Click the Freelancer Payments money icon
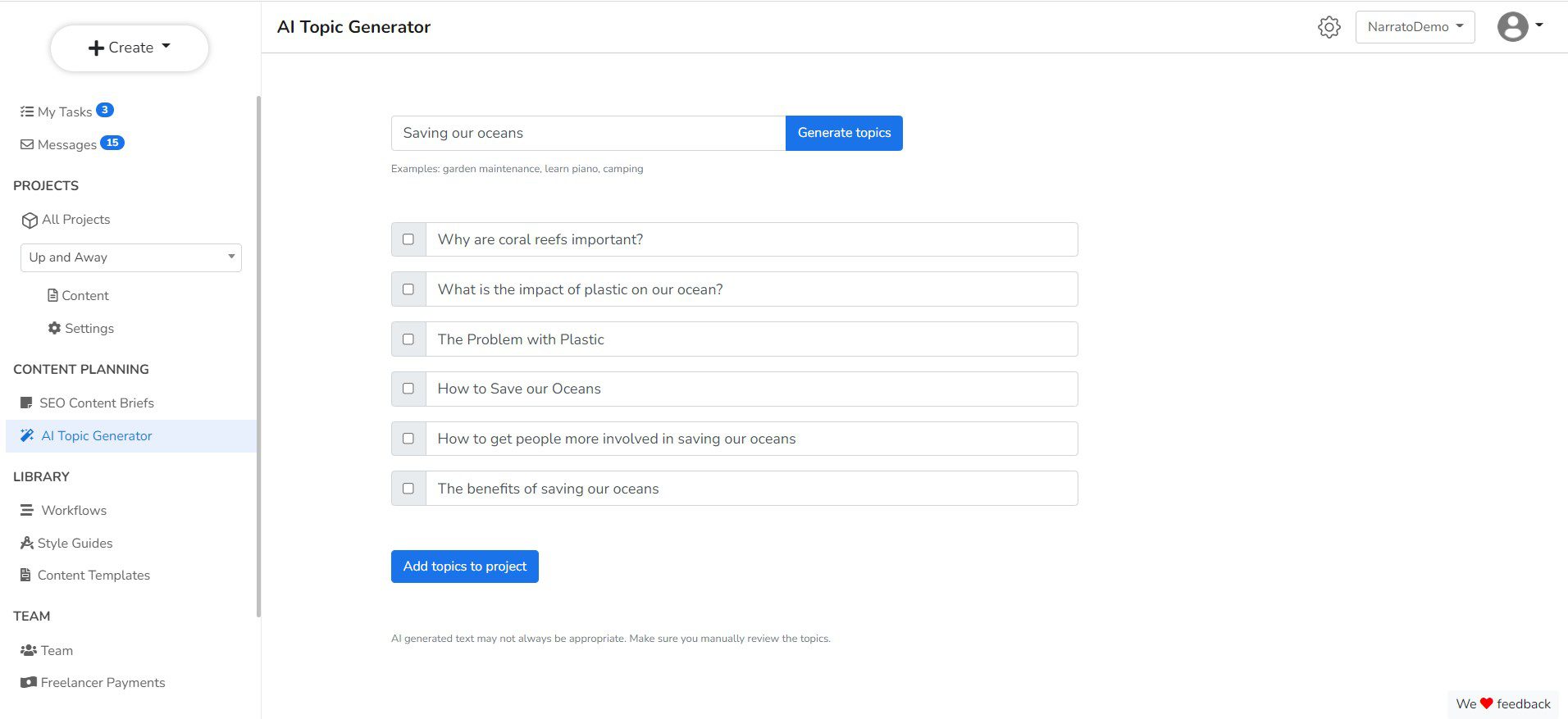This screenshot has width=1568, height=719. (29, 682)
